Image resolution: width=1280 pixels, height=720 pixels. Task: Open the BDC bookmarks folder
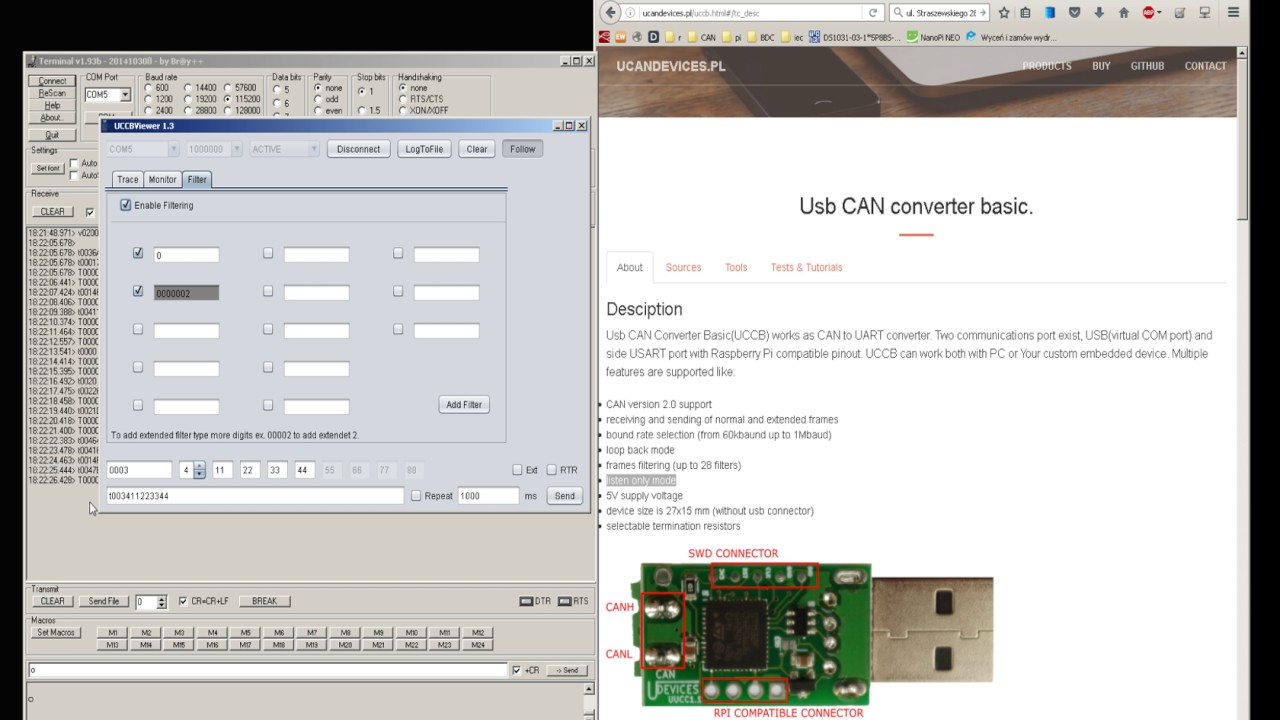(760, 37)
